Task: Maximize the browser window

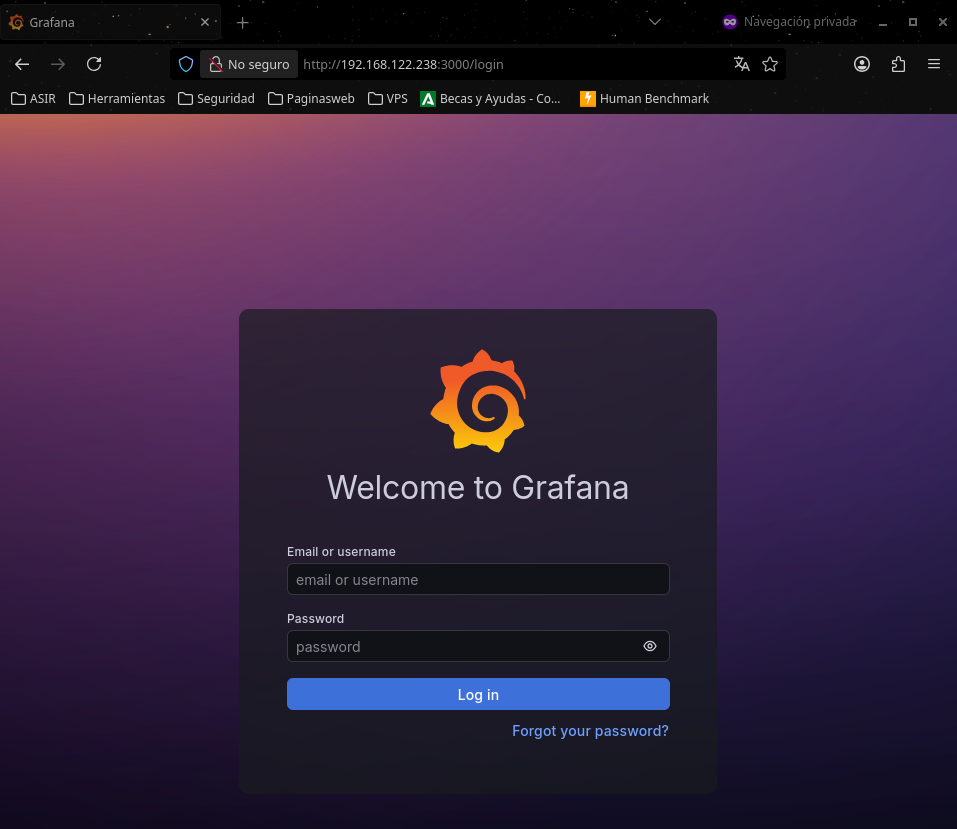Action: tap(912, 22)
